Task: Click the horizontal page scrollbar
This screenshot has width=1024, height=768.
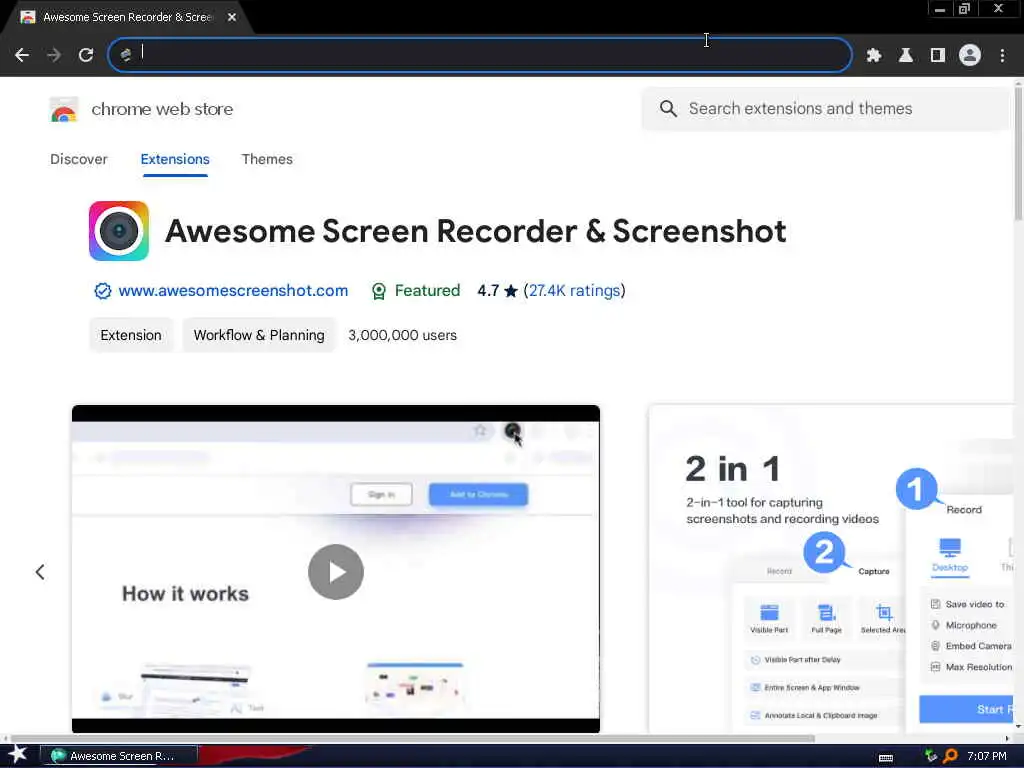Action: tap(411, 739)
